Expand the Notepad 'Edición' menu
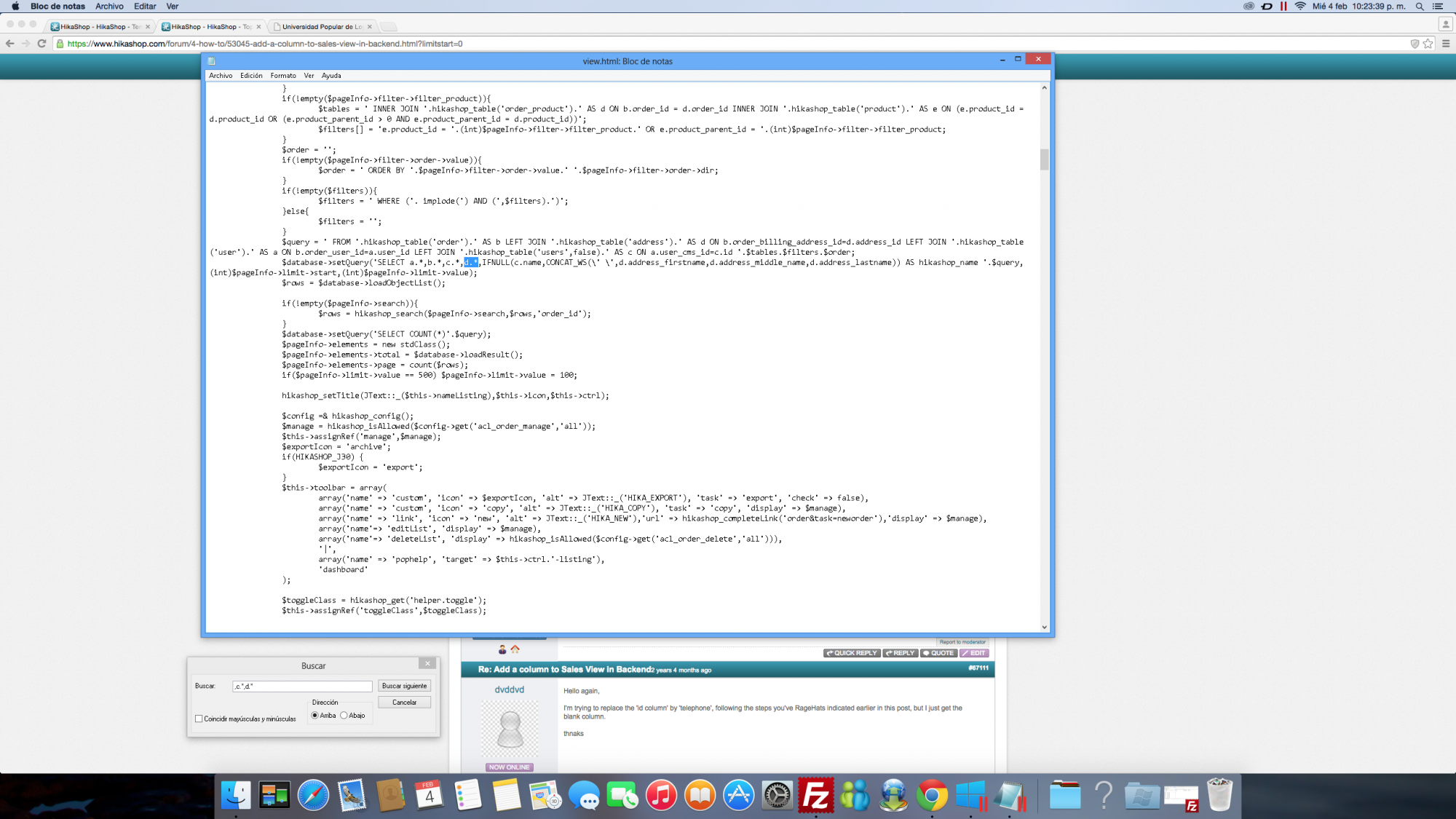 coord(251,76)
